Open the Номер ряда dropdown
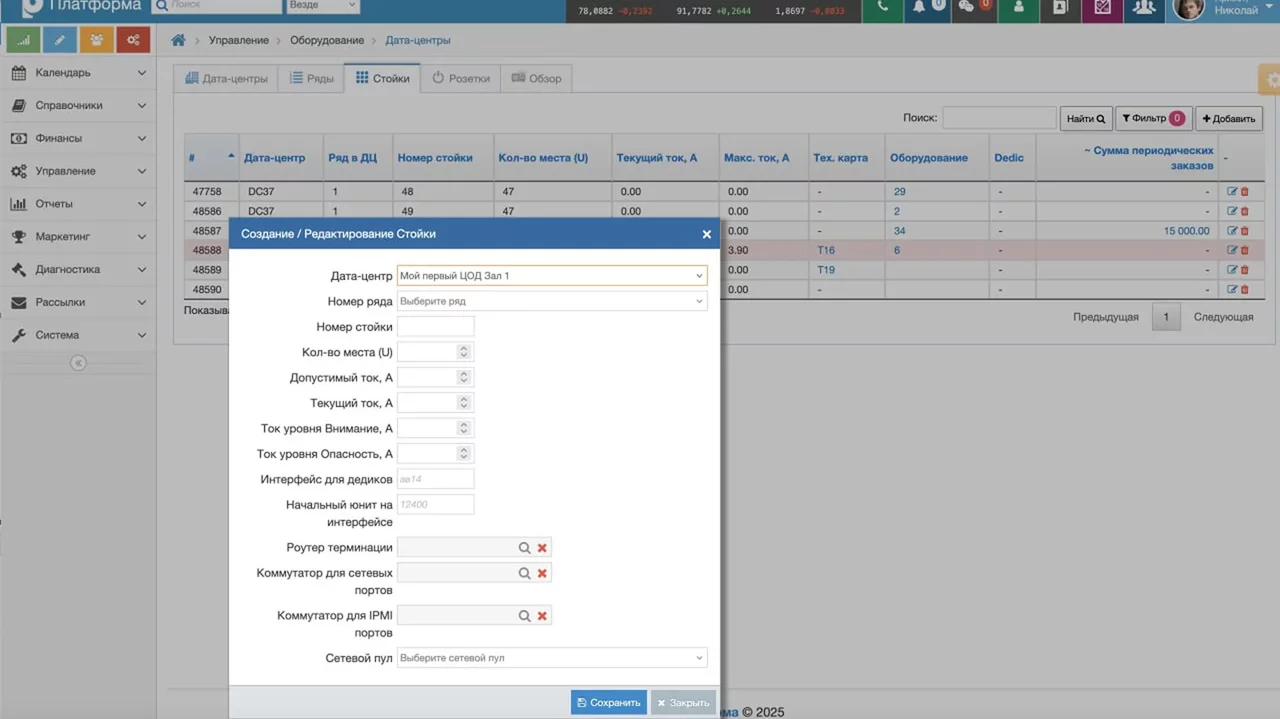Viewport: 1280px width, 719px height. tap(551, 301)
